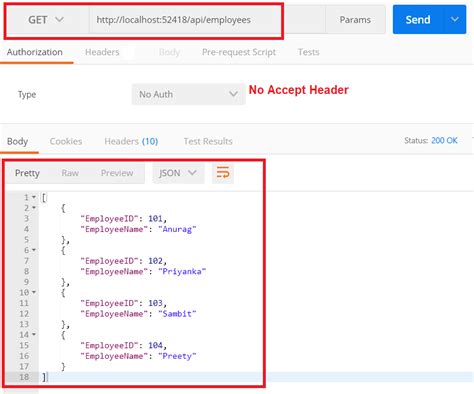The height and width of the screenshot is (394, 474).
Task: Click line number 18 in gutter
Action: pos(24,377)
